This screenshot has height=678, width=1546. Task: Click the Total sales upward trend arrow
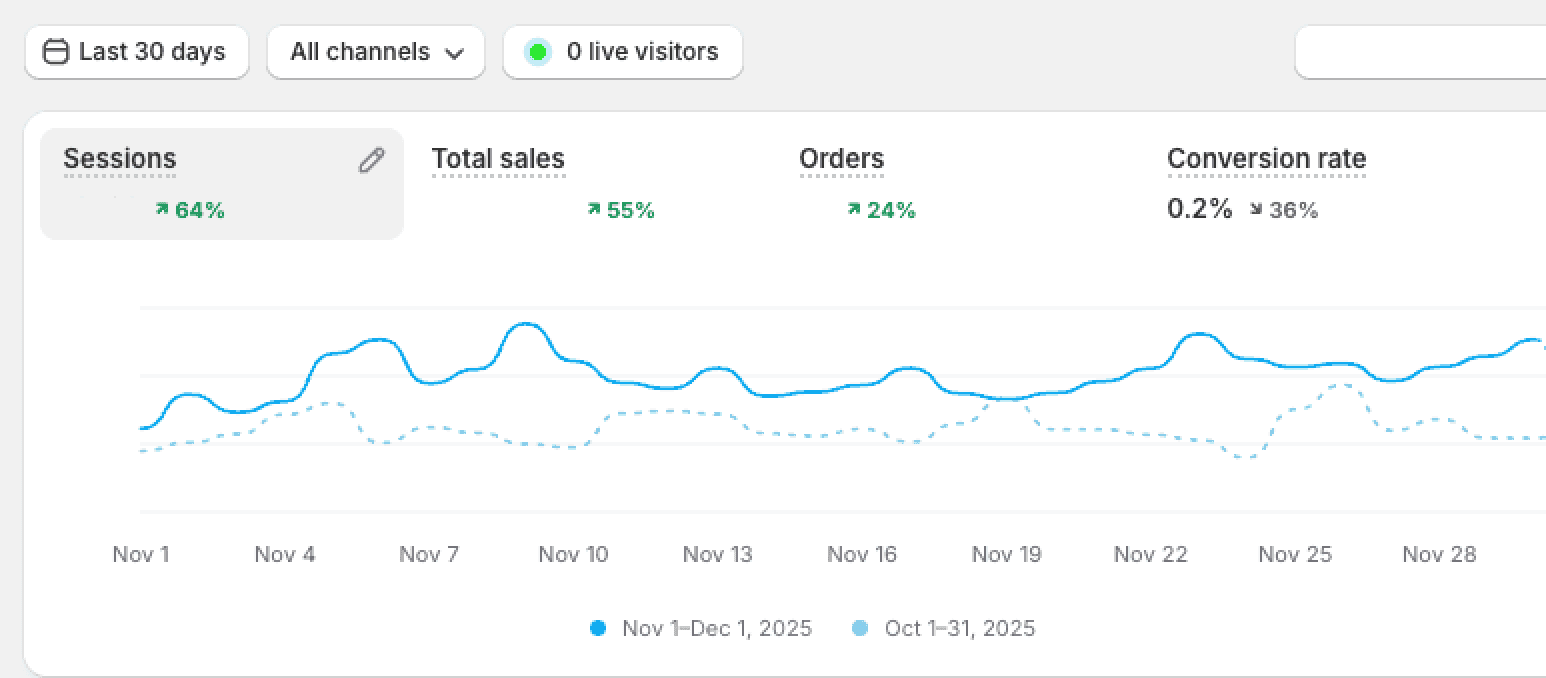coord(594,210)
